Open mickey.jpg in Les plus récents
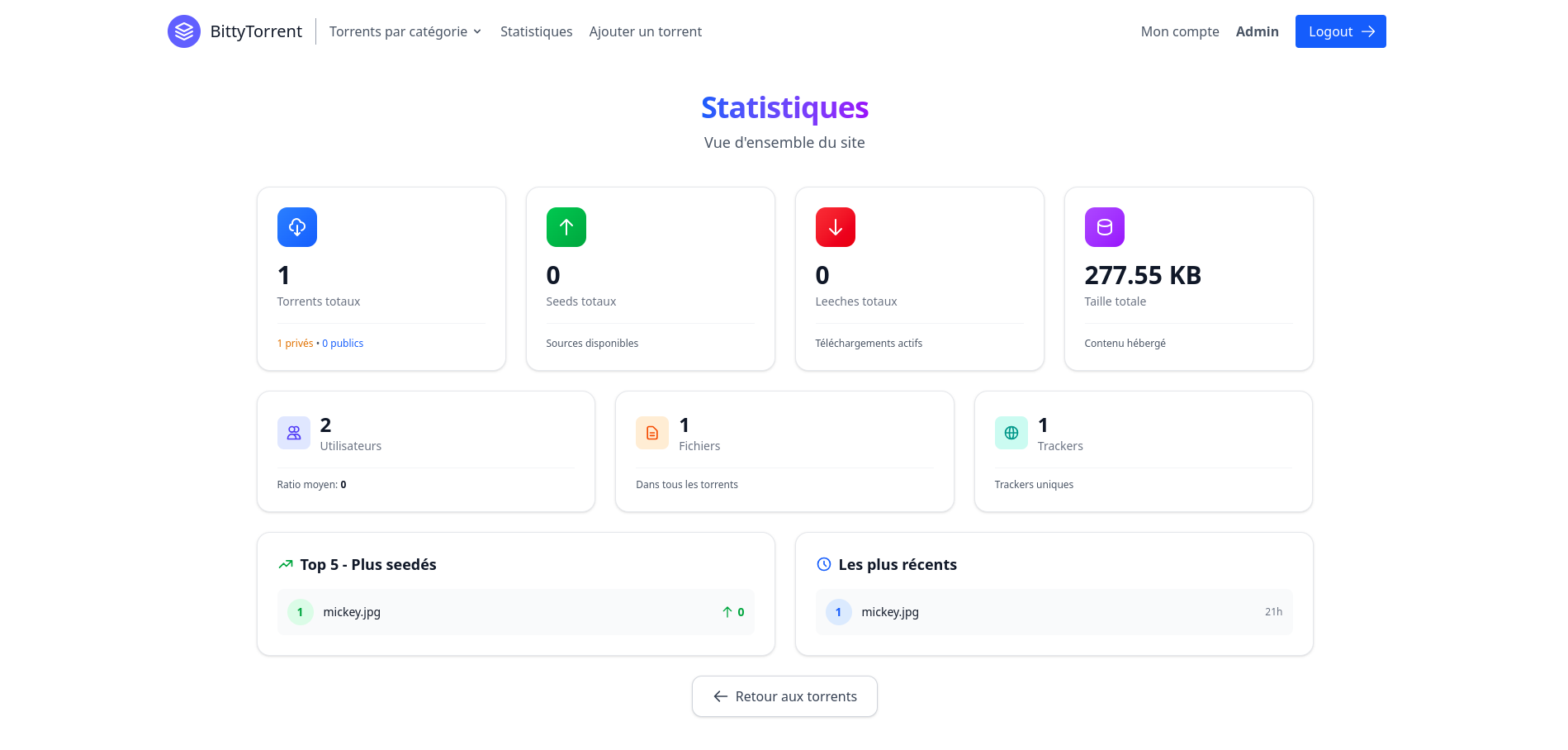This screenshot has height=750, width=1568. [890, 612]
